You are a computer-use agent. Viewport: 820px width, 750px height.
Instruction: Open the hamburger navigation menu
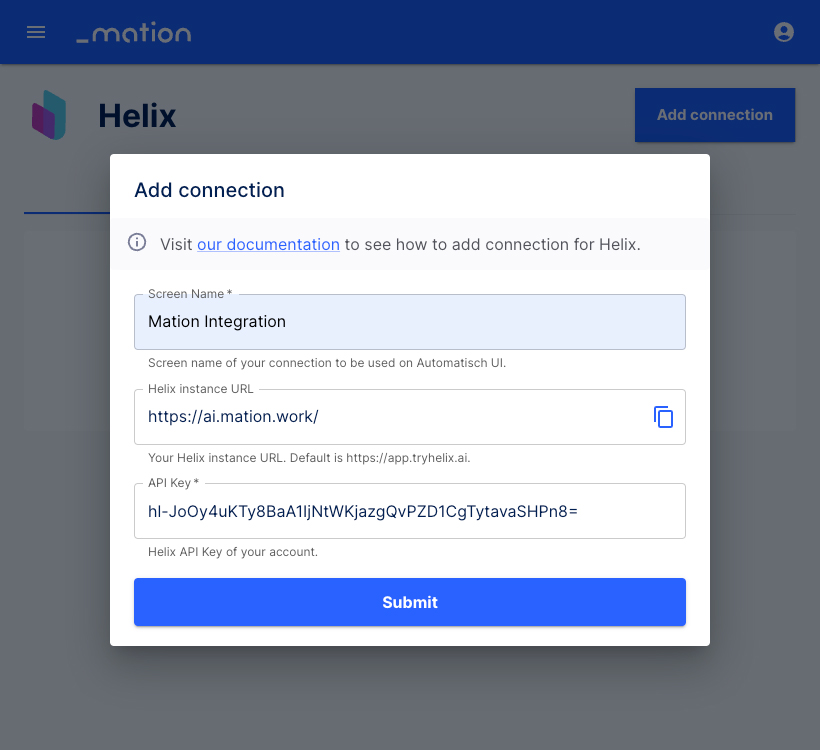[x=36, y=32]
